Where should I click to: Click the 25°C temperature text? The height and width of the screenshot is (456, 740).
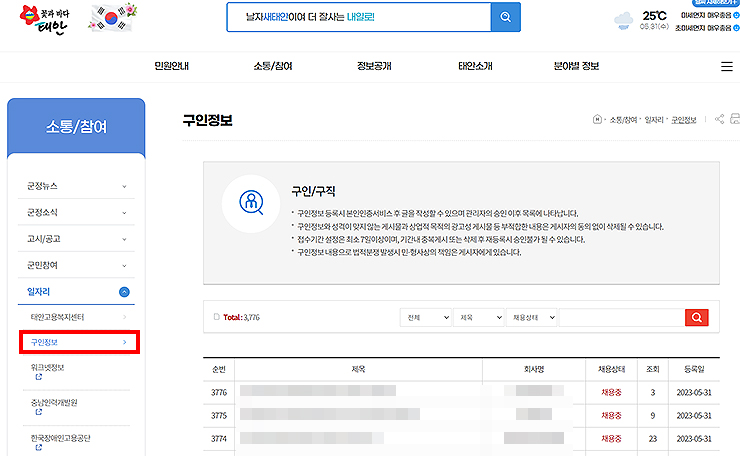tap(654, 16)
